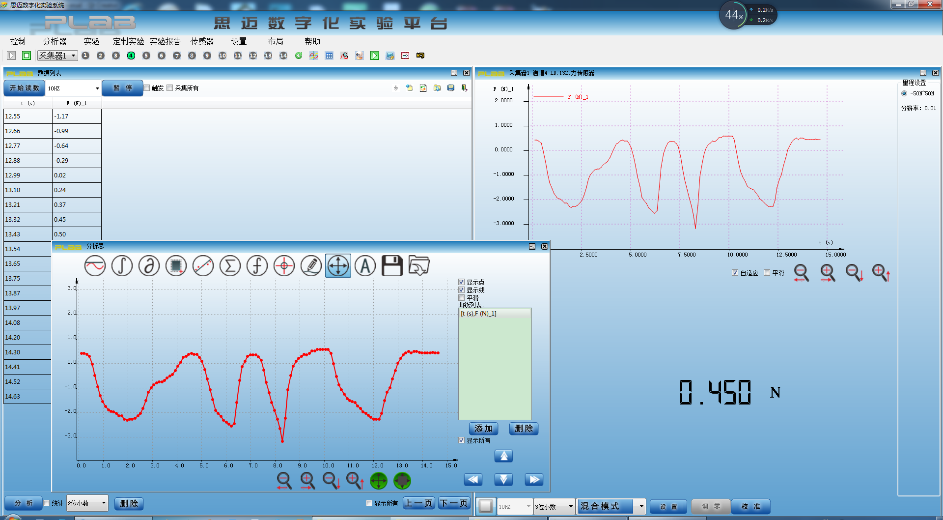This screenshot has width=943, height=520.
Task: Toggle the checkbox below the 添加 button
Action: click(x=462, y=441)
